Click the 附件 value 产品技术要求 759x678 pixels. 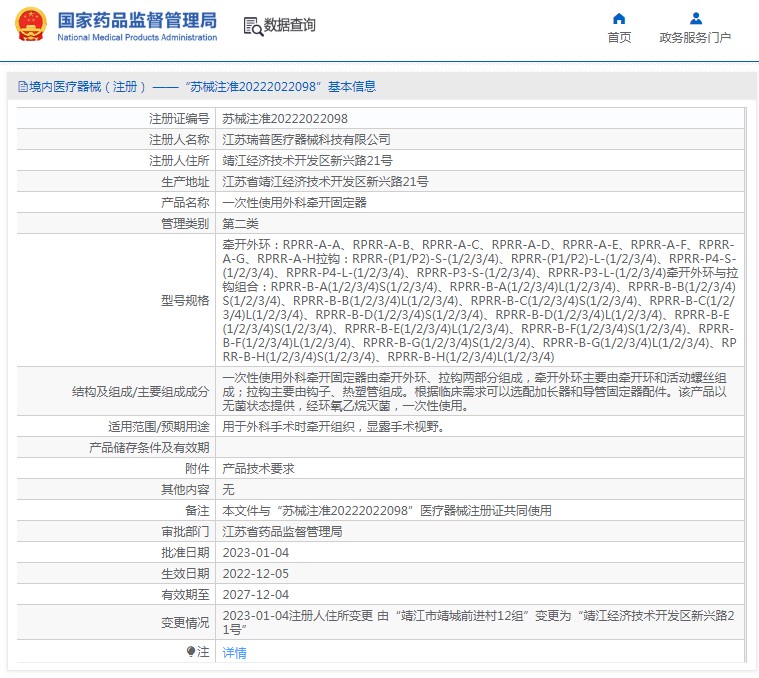(x=258, y=468)
